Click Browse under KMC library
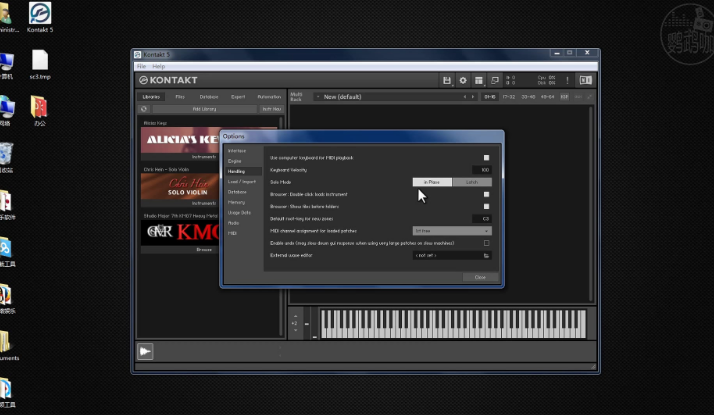The width and height of the screenshot is (714, 415). pyautogui.click(x=204, y=250)
